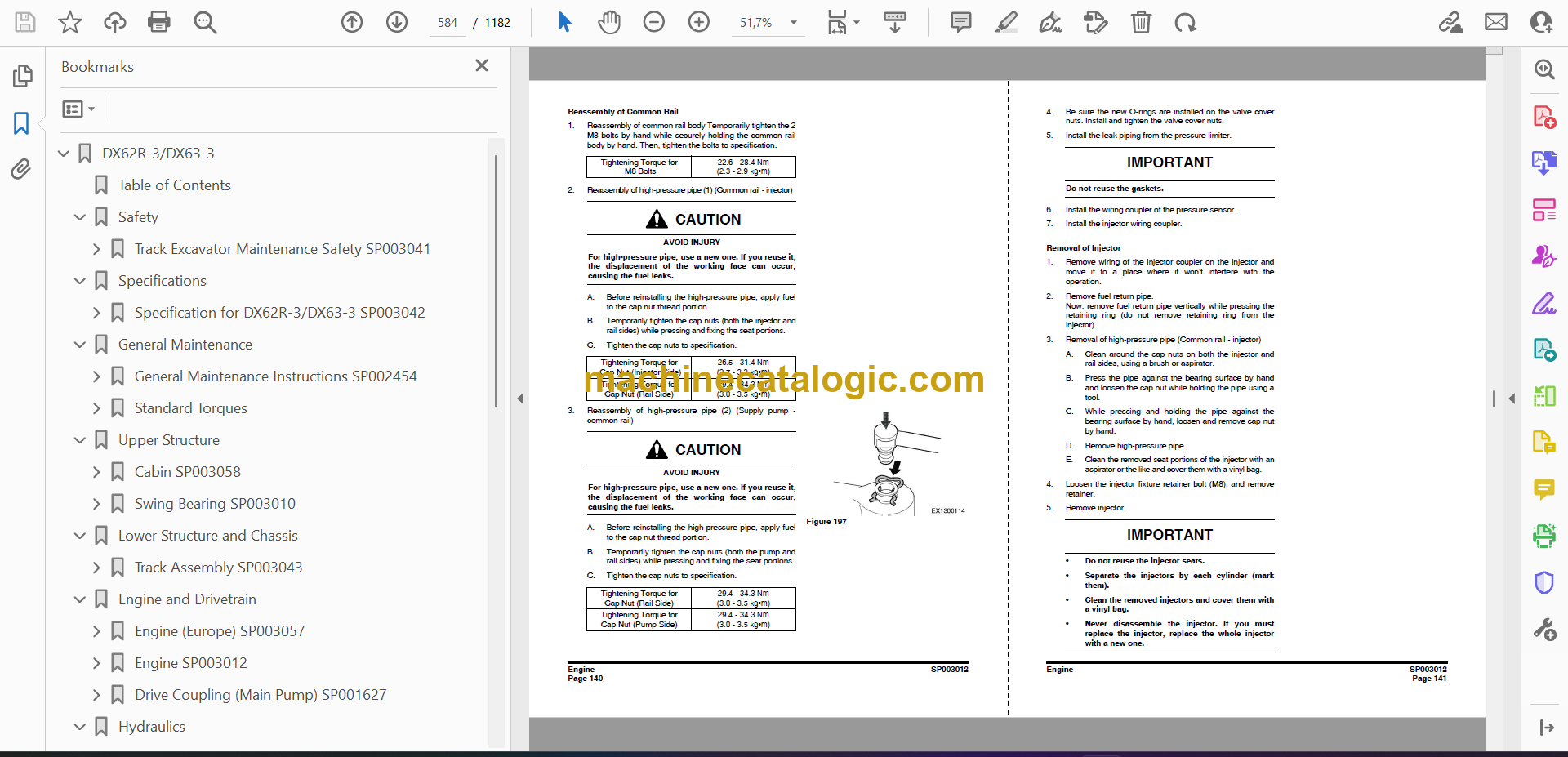This screenshot has width=1568, height=757.
Task: Open the Comment tool in right pane
Action: pyautogui.click(x=1543, y=489)
